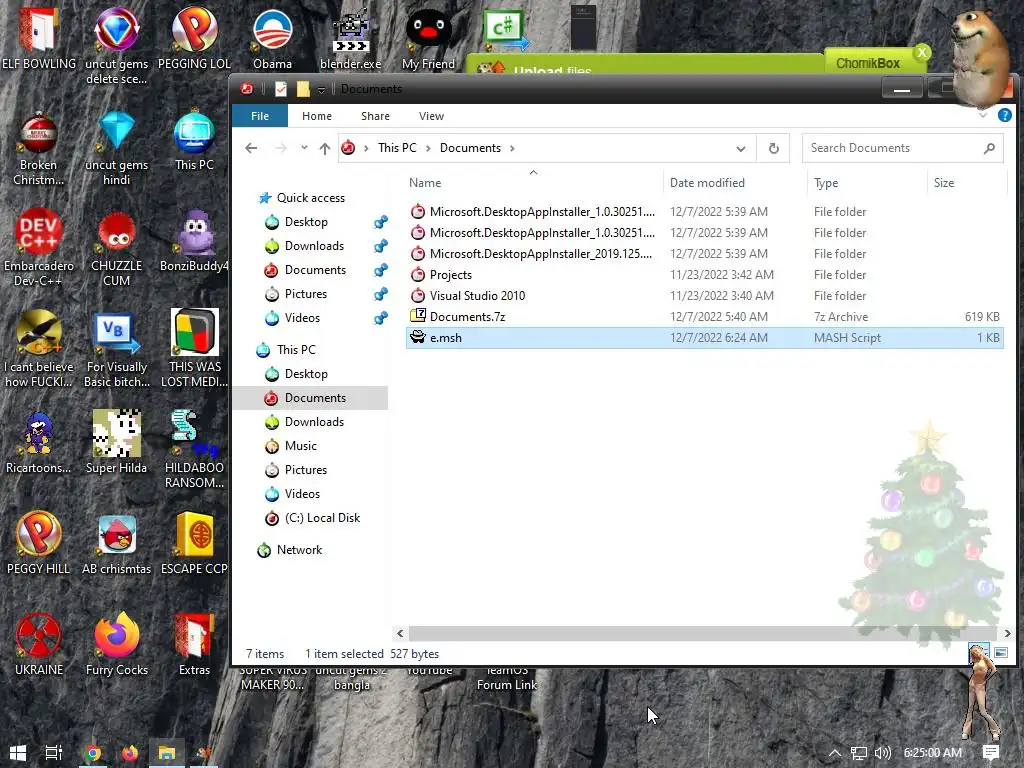The width and height of the screenshot is (1024, 768).
Task: Click the Explorer help question mark icon
Action: (1004, 116)
